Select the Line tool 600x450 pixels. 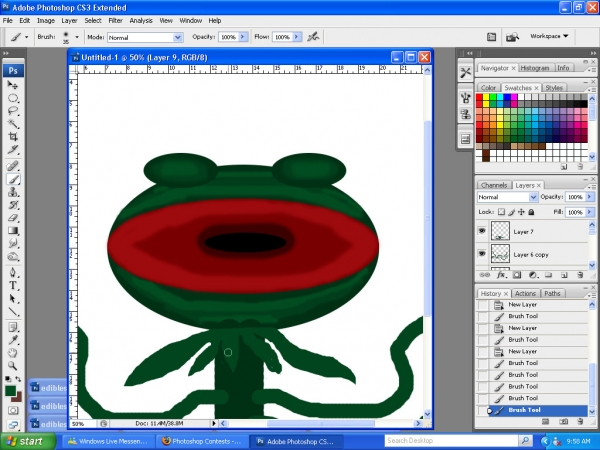click(13, 311)
